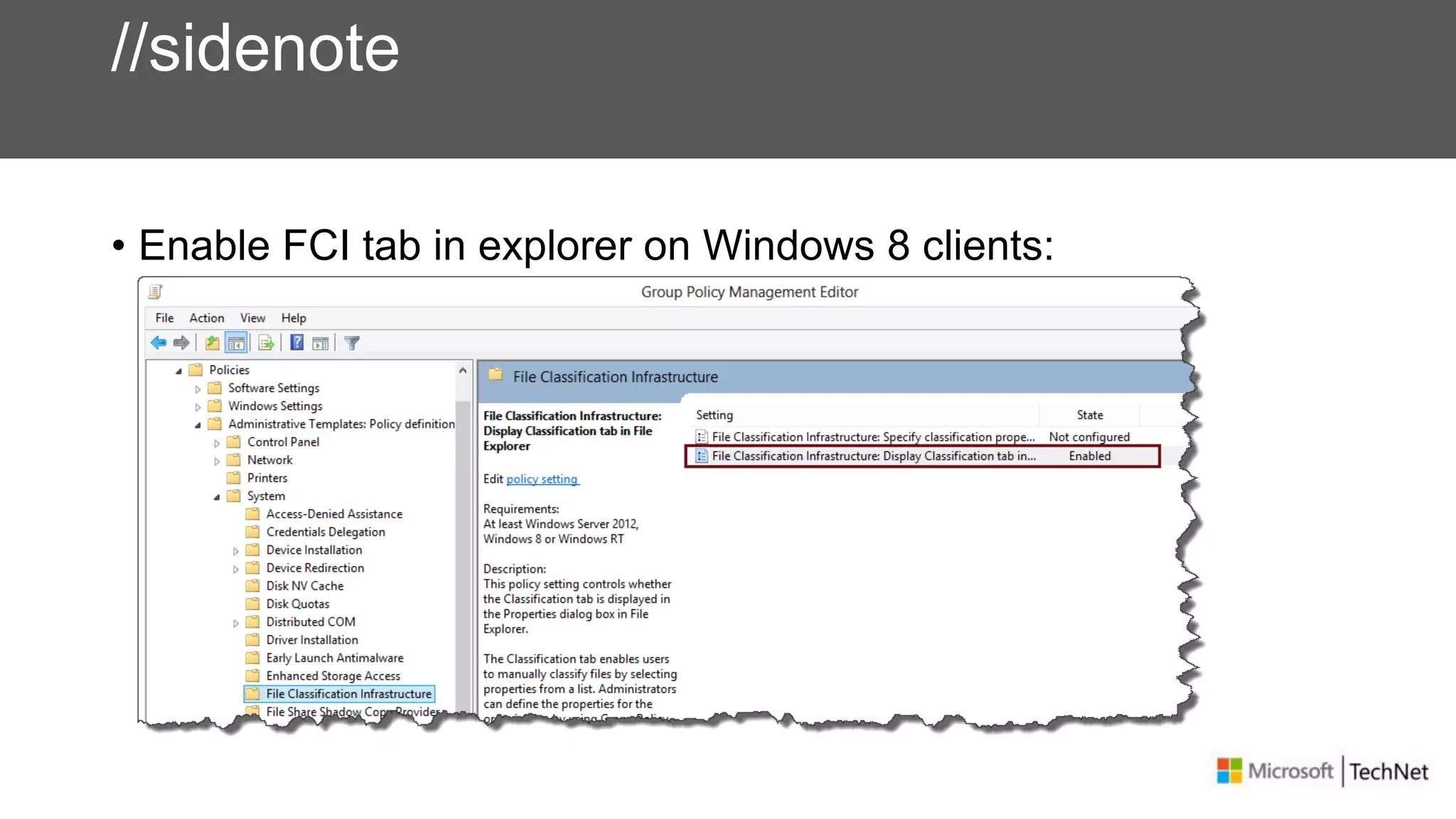Open the Action menu
The width and height of the screenshot is (1456, 819).
[x=206, y=318]
